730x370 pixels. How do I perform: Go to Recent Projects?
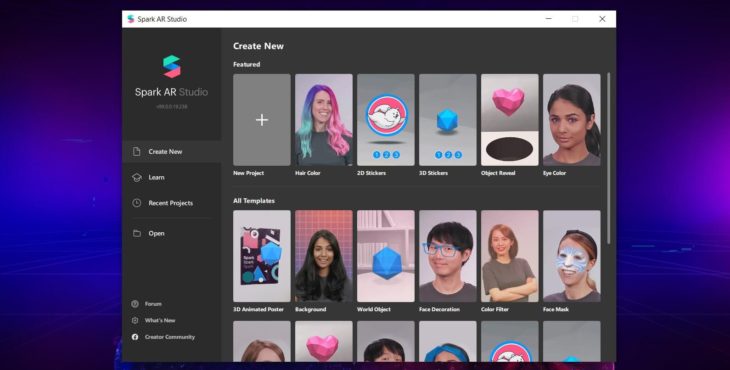click(x=171, y=203)
